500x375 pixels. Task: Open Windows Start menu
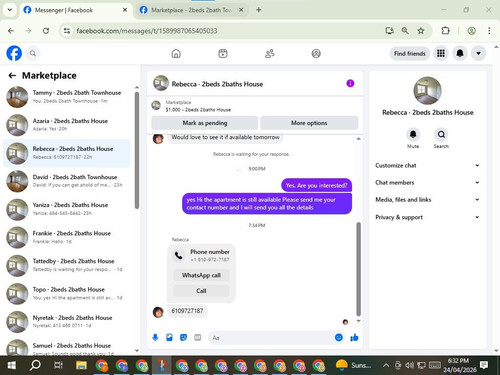(12, 365)
